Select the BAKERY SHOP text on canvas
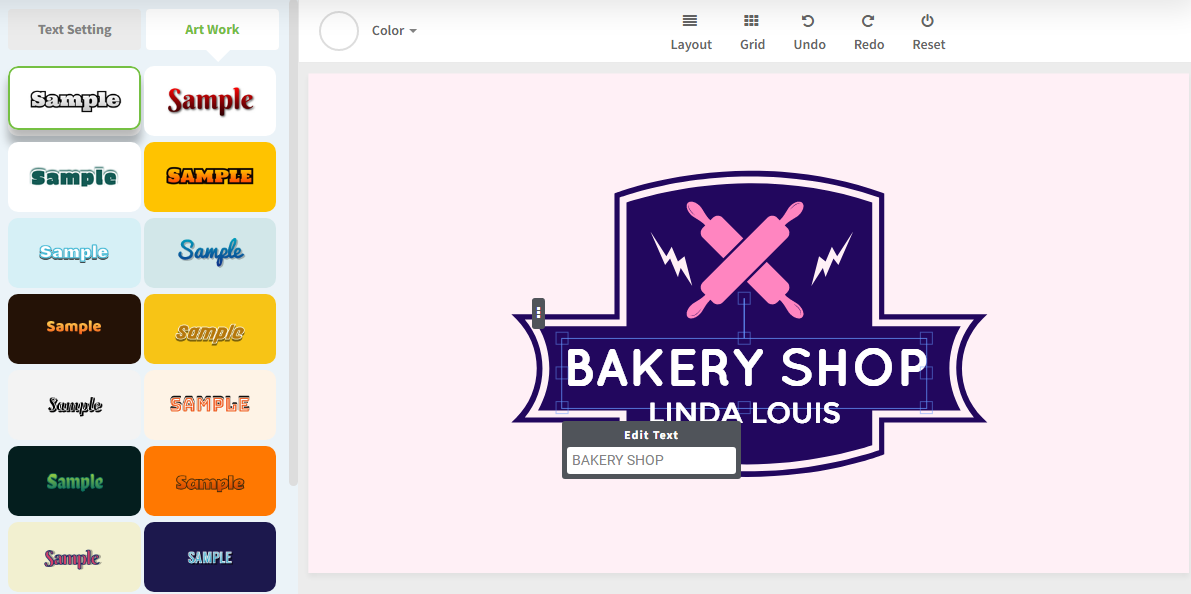 click(745, 368)
